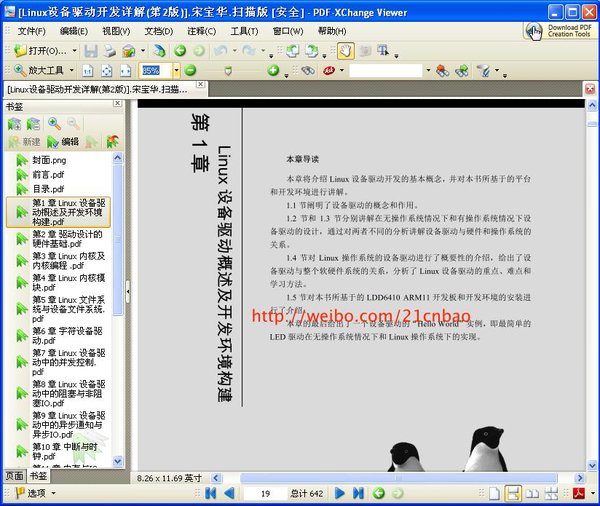Collapse the side panel with splitter arrow

128,292
